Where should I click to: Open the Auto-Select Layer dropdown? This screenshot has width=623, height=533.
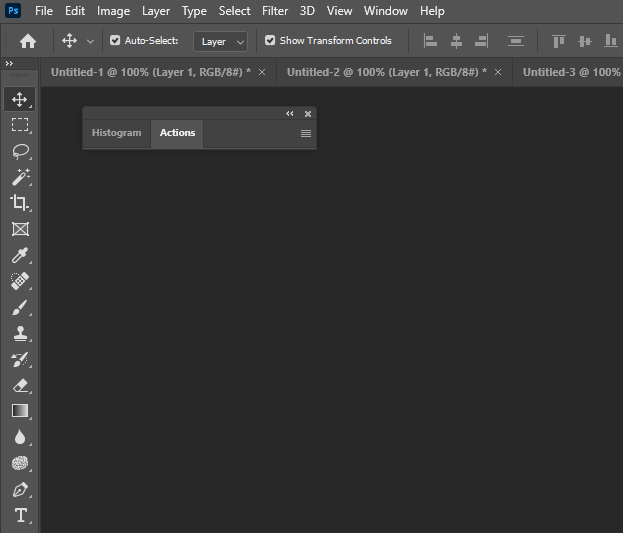click(221, 41)
